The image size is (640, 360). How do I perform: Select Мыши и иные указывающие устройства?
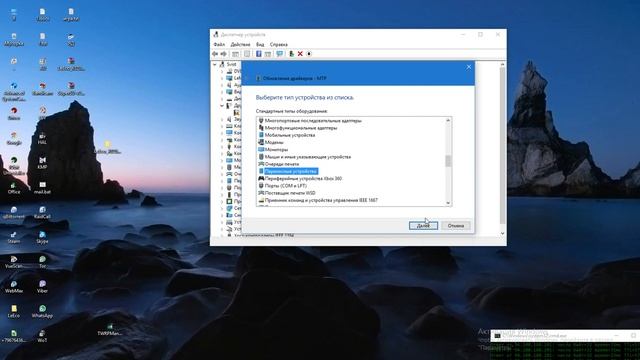click(308, 157)
